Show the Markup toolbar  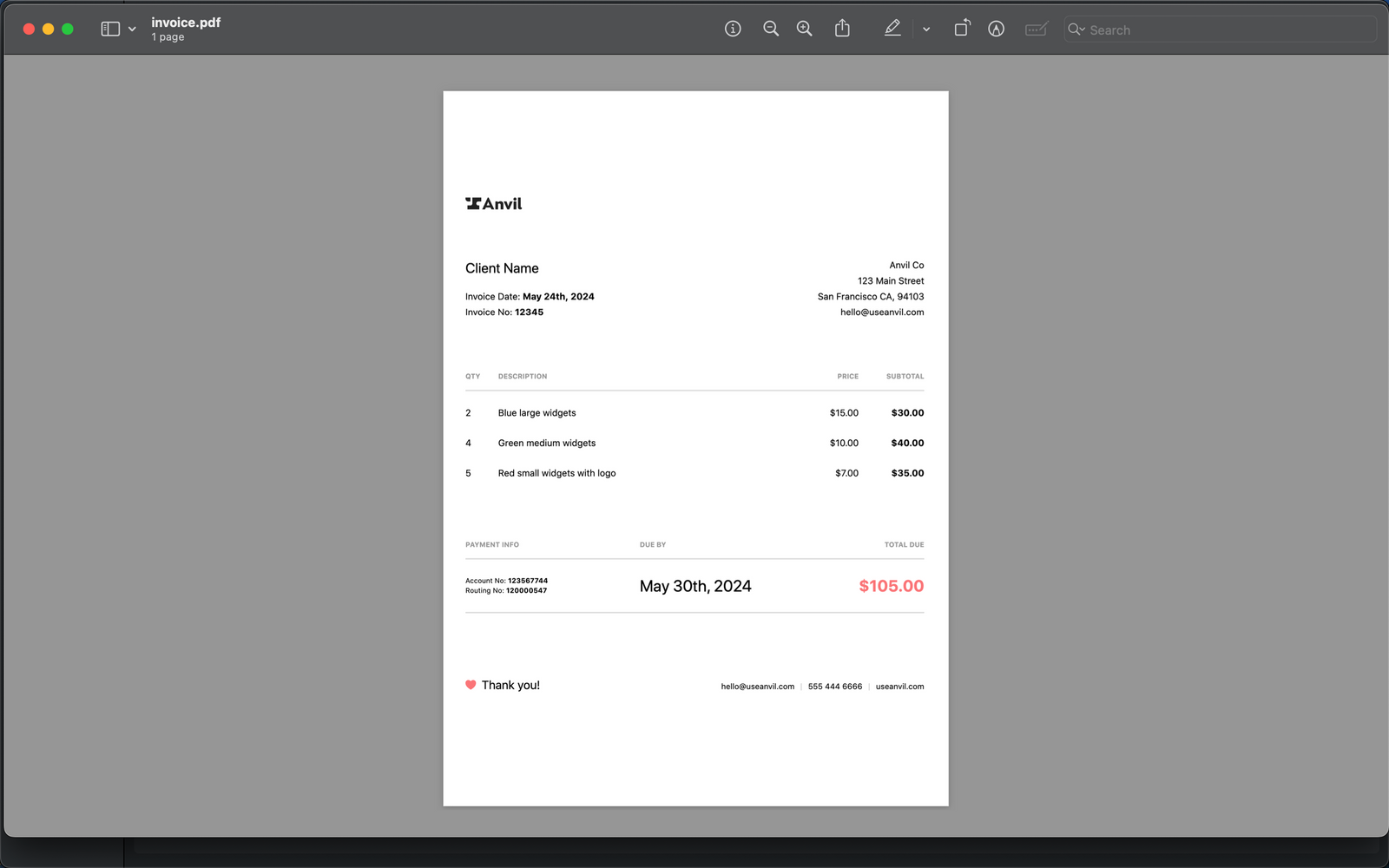coord(996,29)
